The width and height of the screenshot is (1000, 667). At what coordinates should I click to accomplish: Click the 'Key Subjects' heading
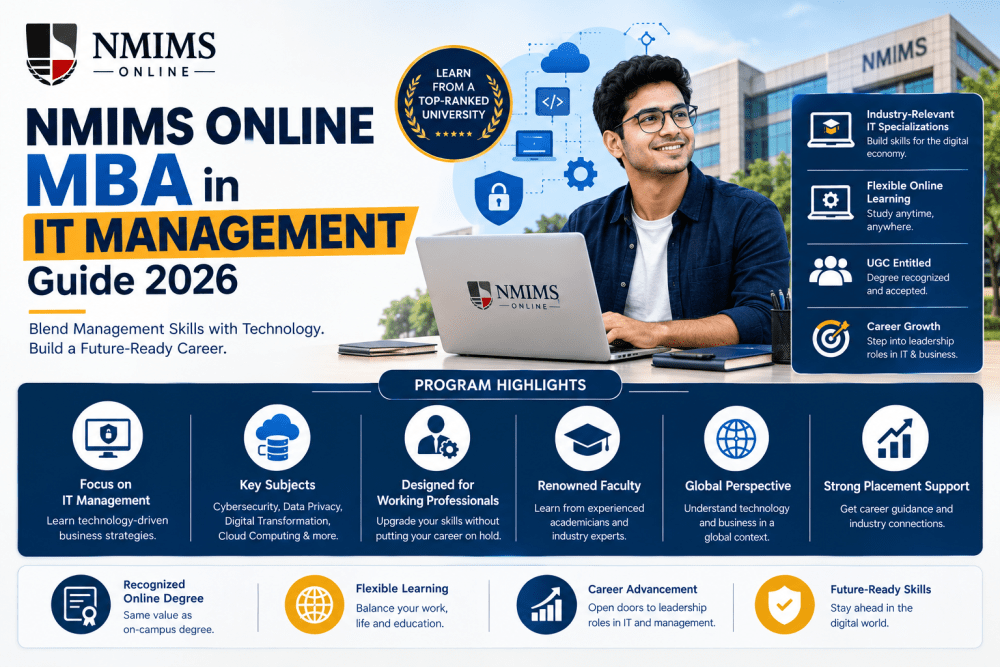[x=277, y=485]
